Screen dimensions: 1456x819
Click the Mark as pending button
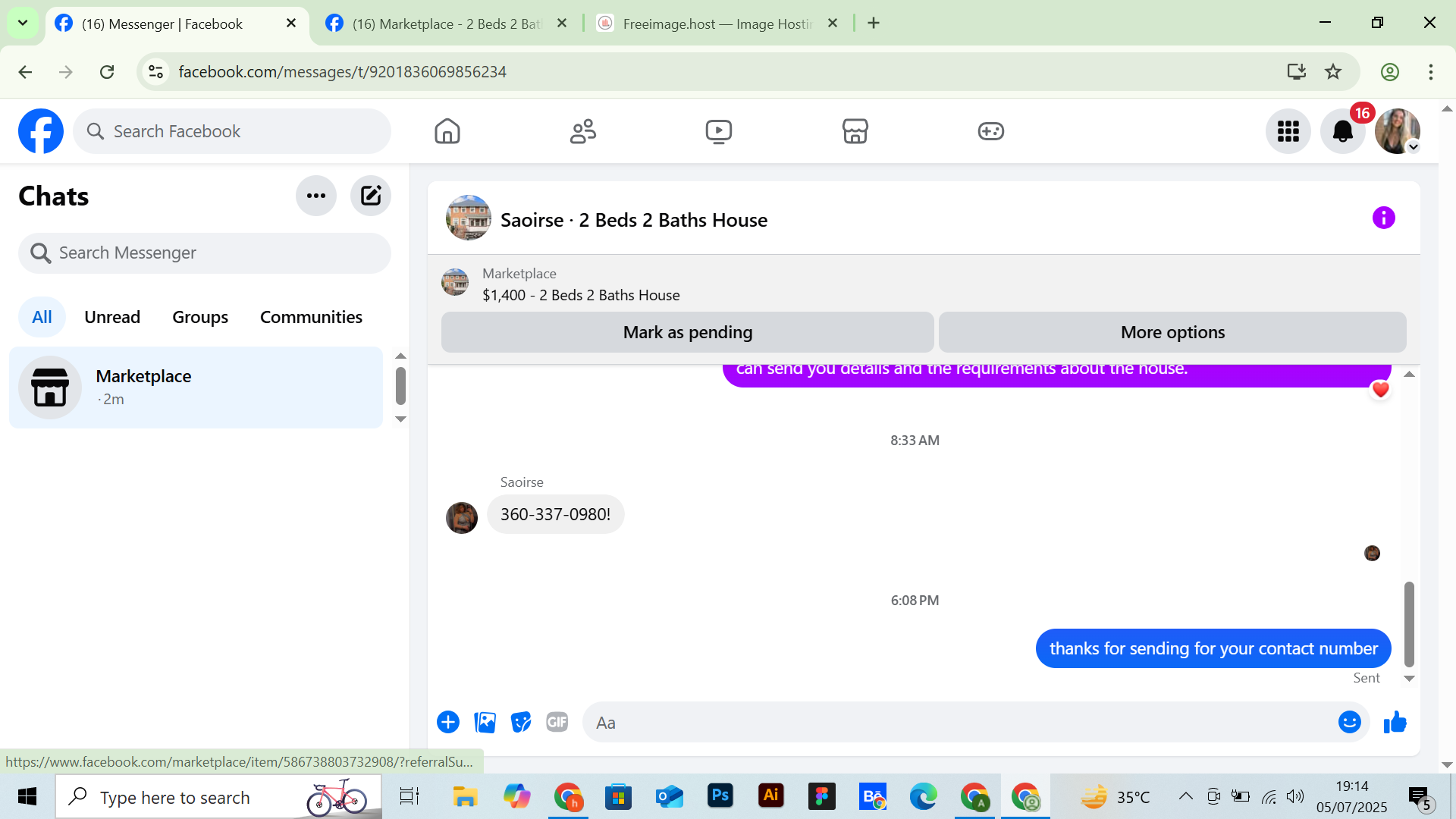tap(687, 332)
